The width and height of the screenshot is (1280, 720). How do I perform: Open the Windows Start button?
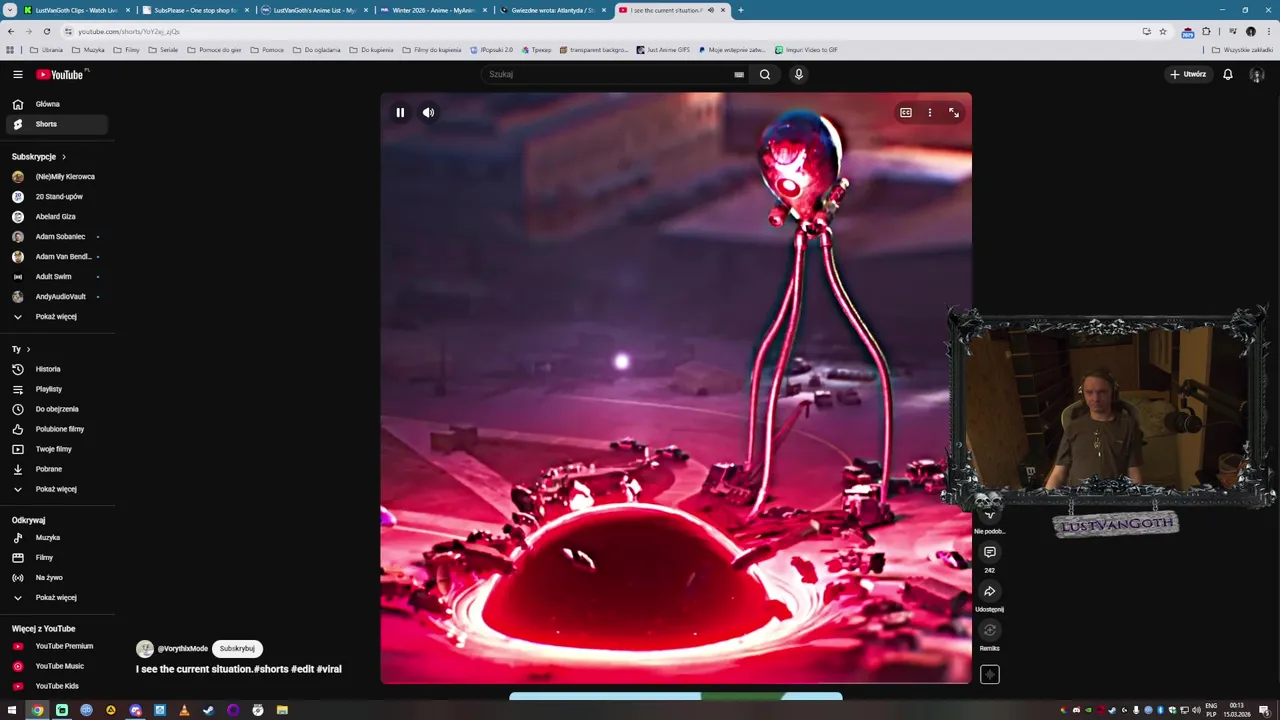pos(13,710)
